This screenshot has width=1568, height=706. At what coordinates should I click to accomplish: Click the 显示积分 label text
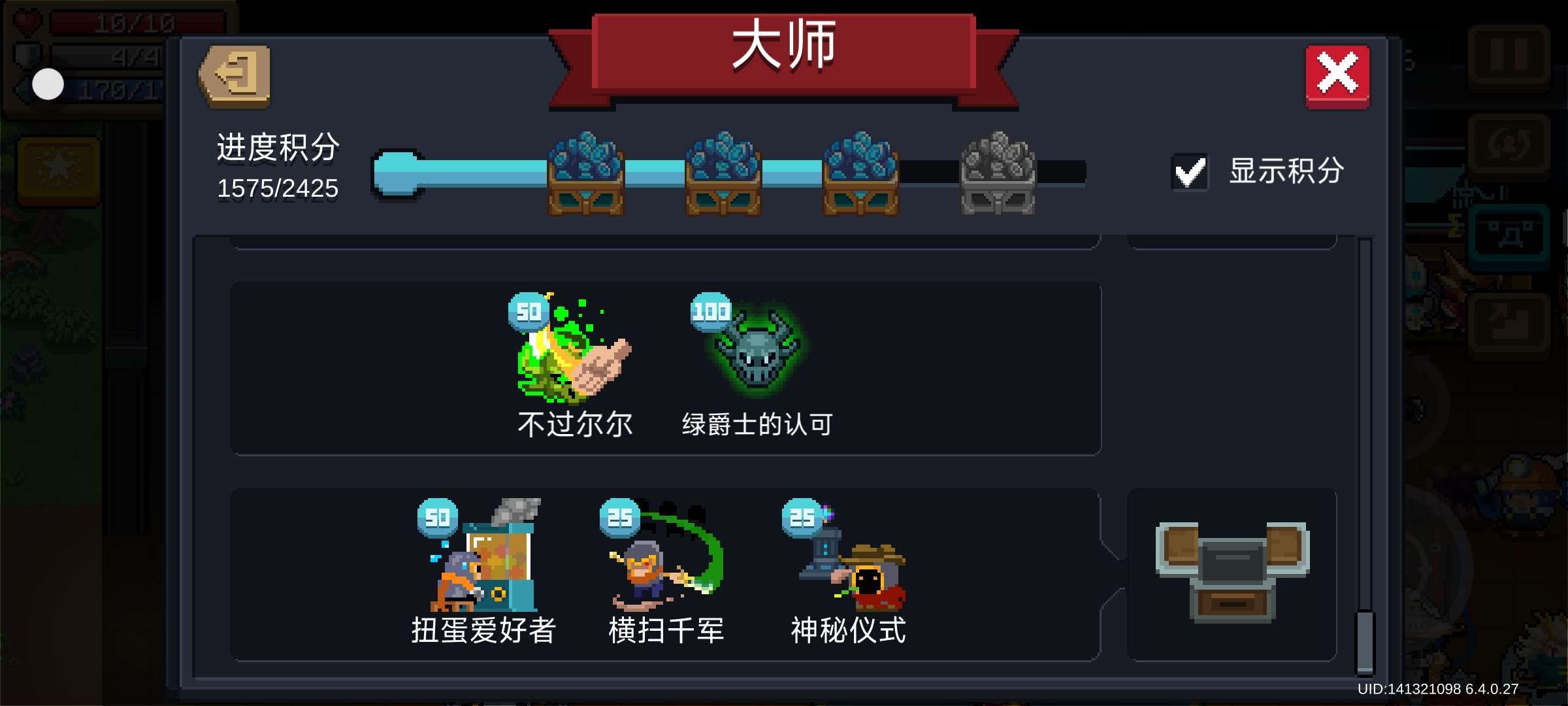pos(1286,171)
